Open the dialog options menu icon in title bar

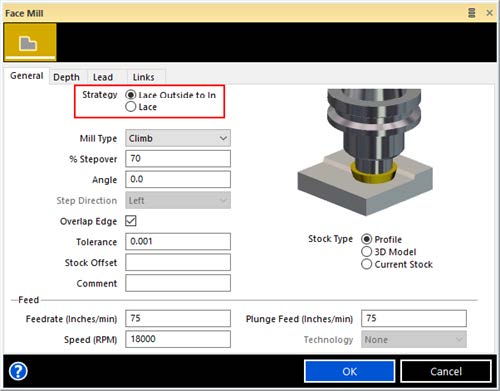point(471,13)
